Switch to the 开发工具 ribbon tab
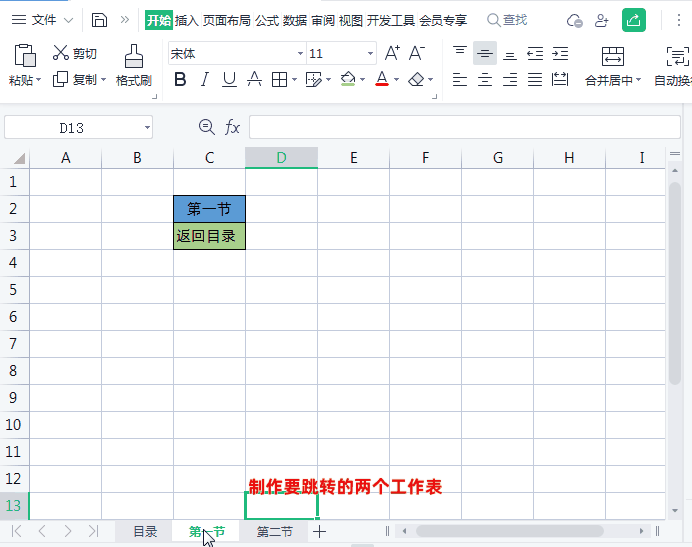692x547 pixels. 391,20
